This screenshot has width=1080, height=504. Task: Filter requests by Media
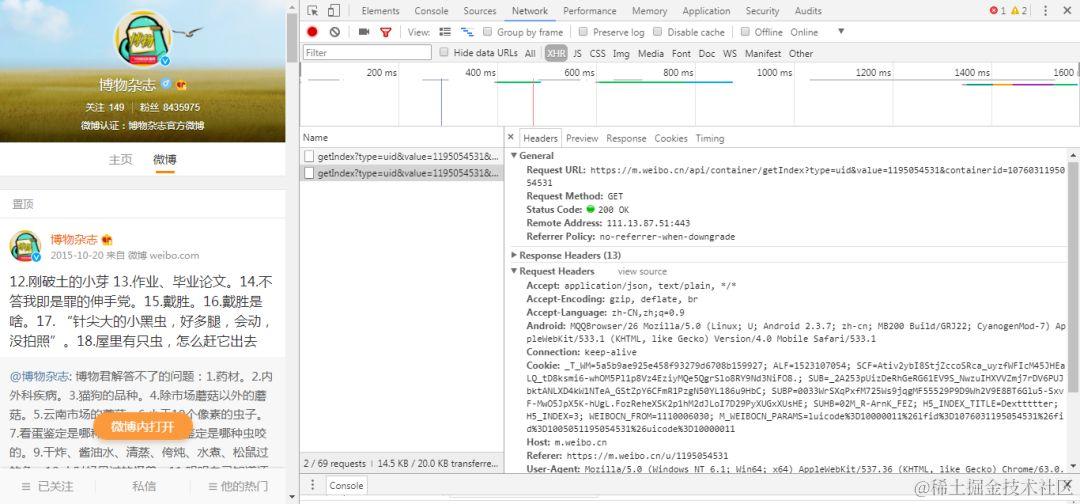[651, 53]
